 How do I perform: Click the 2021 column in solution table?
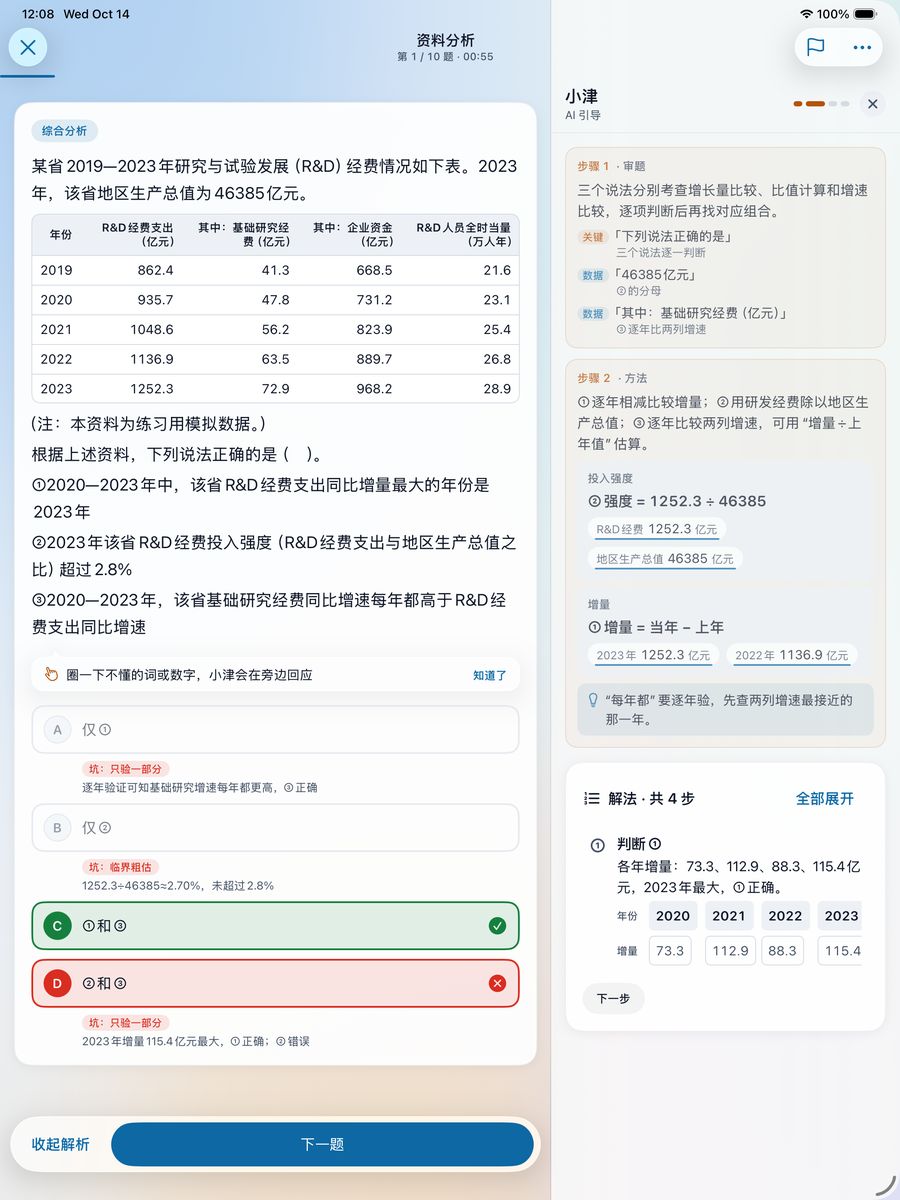tap(729, 915)
